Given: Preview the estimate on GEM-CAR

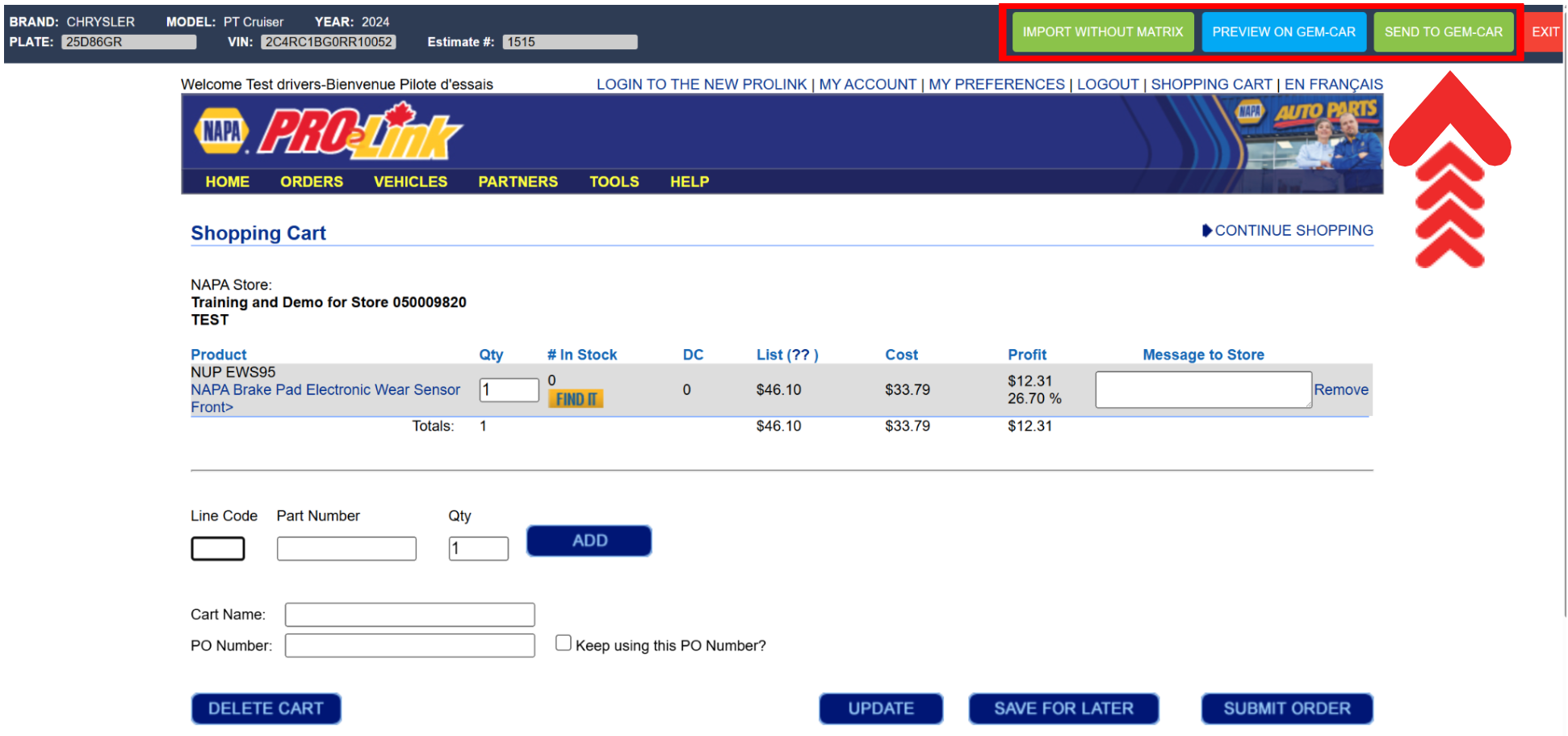Looking at the screenshot, I should pyautogui.click(x=1283, y=32).
